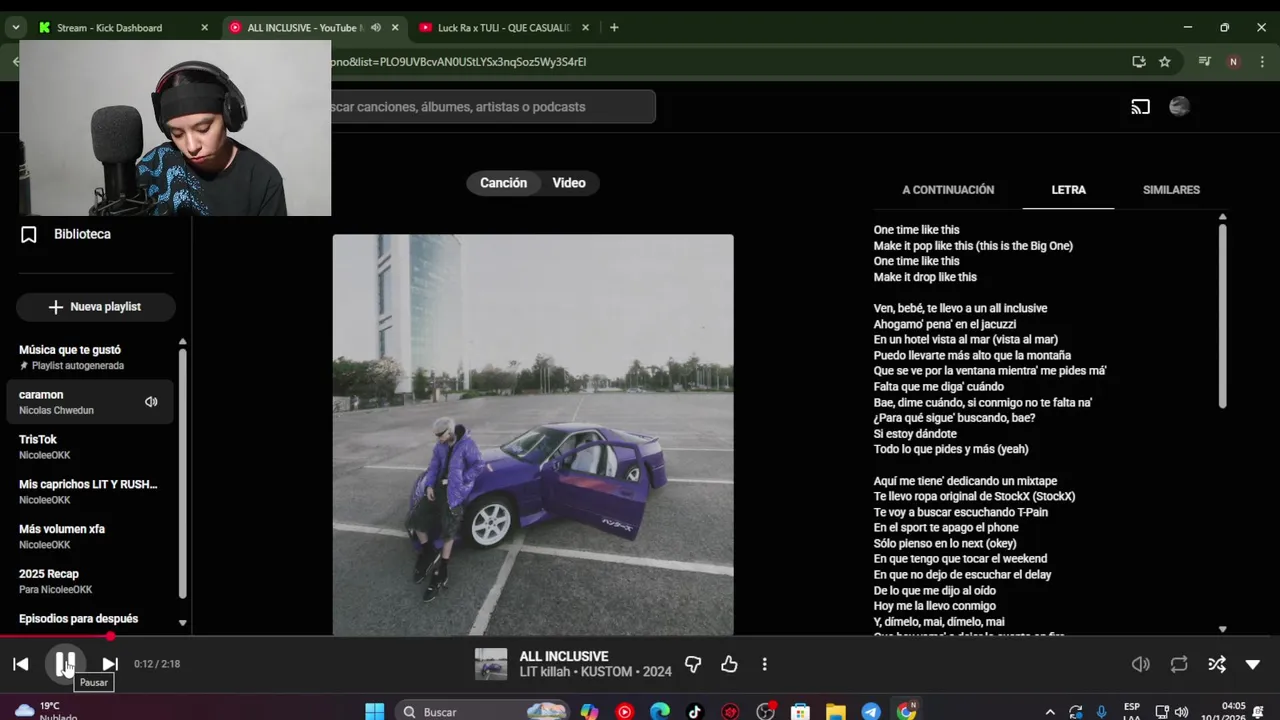Open the tab search dropdown in Chrome
The width and height of the screenshot is (1280, 720).
[x=16, y=28]
